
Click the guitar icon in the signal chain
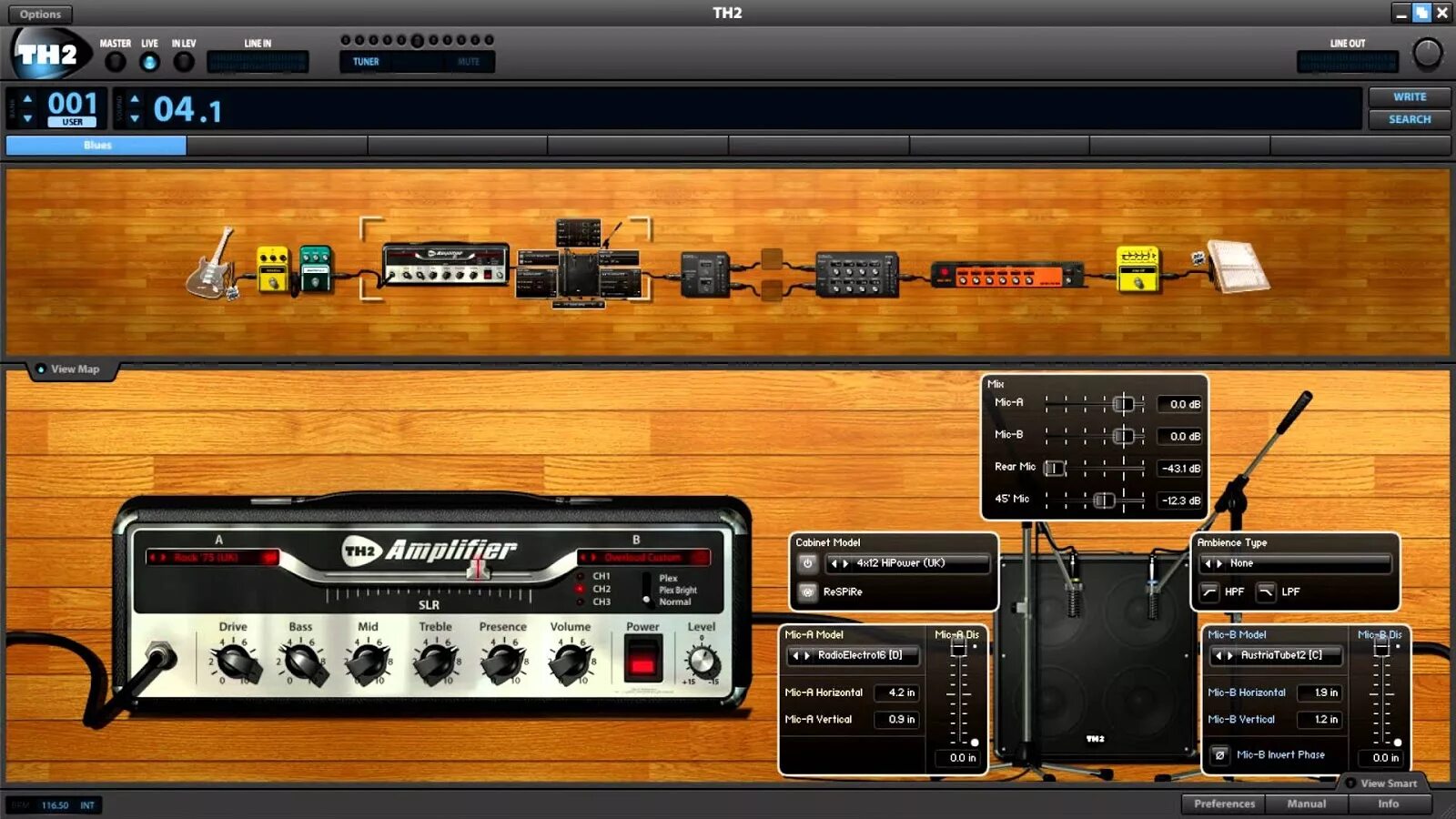click(x=211, y=264)
